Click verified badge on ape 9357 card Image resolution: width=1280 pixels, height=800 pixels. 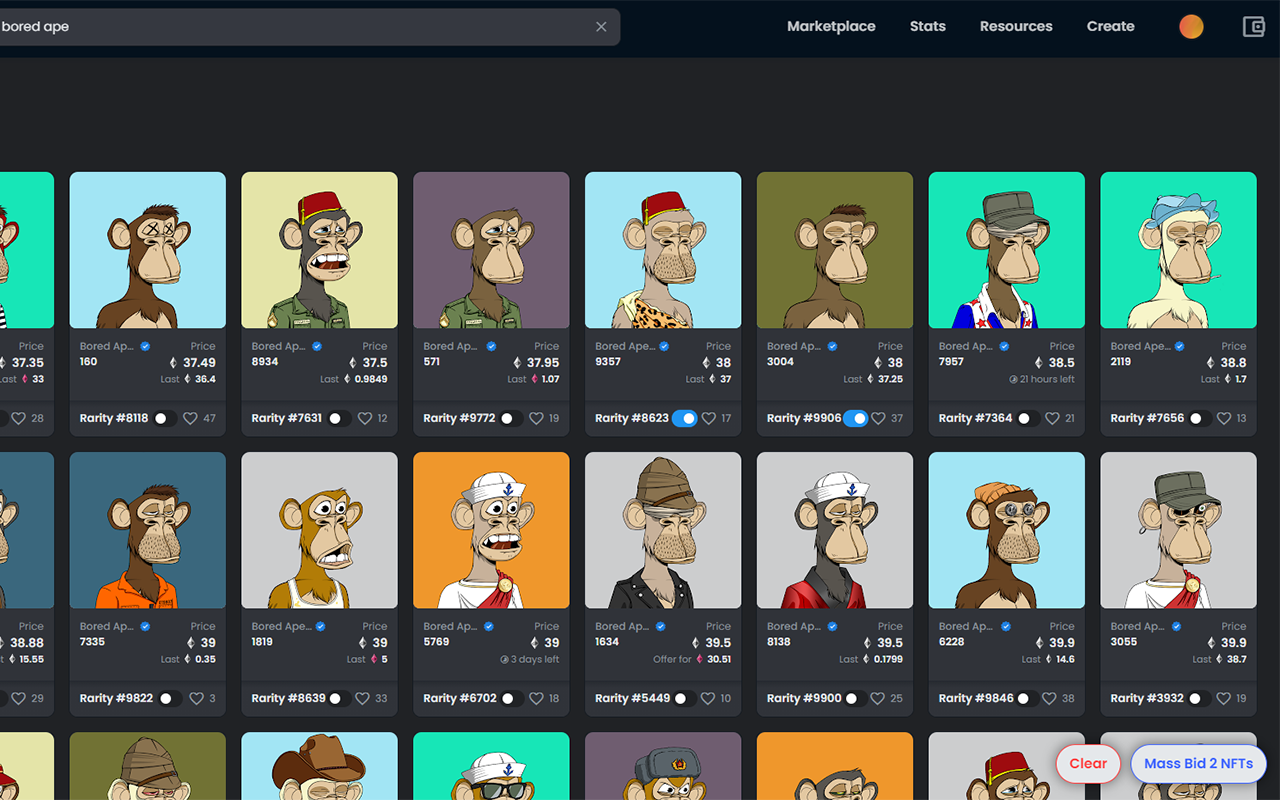(x=664, y=346)
